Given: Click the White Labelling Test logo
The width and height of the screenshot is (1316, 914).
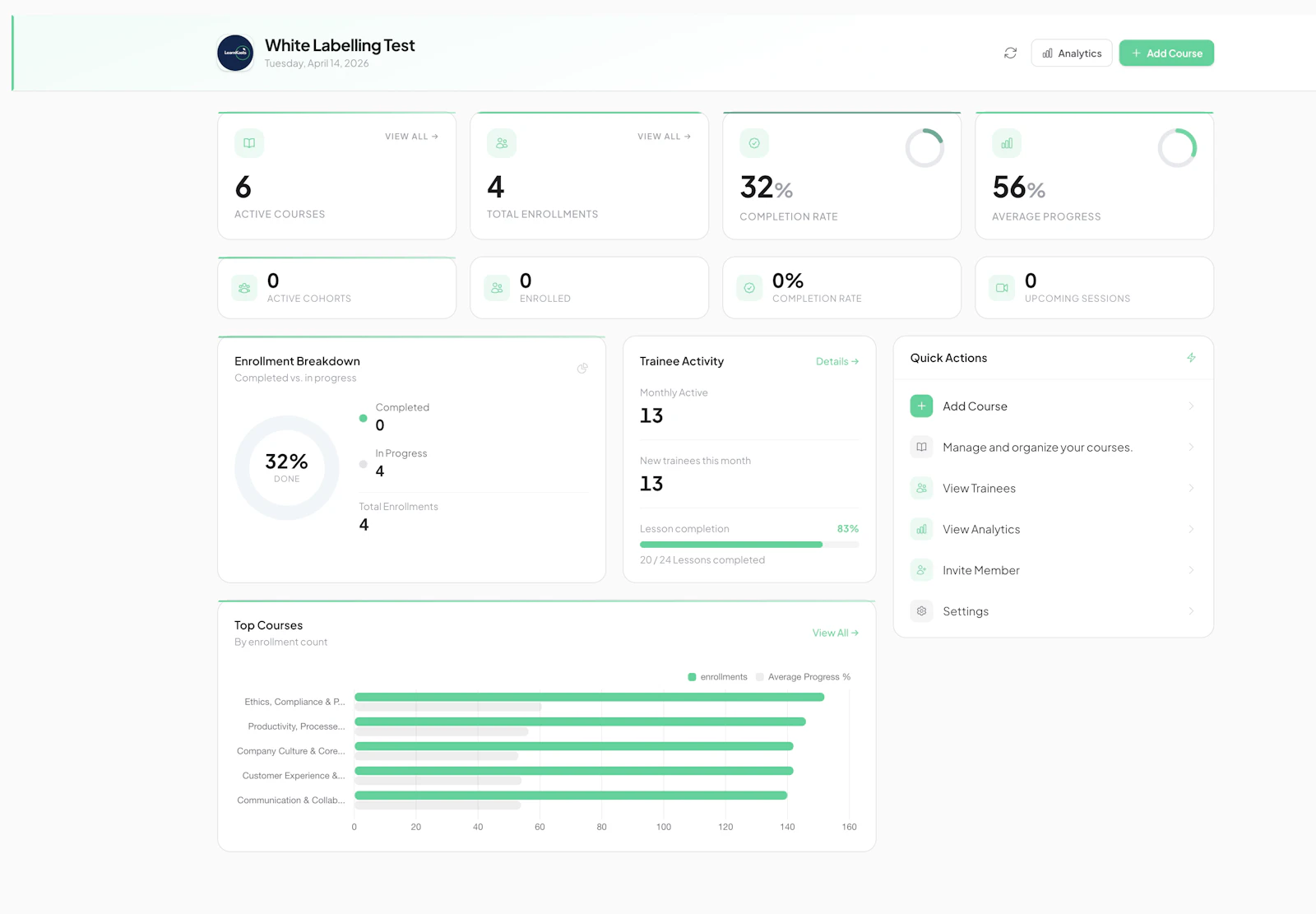Looking at the screenshot, I should pos(235,53).
